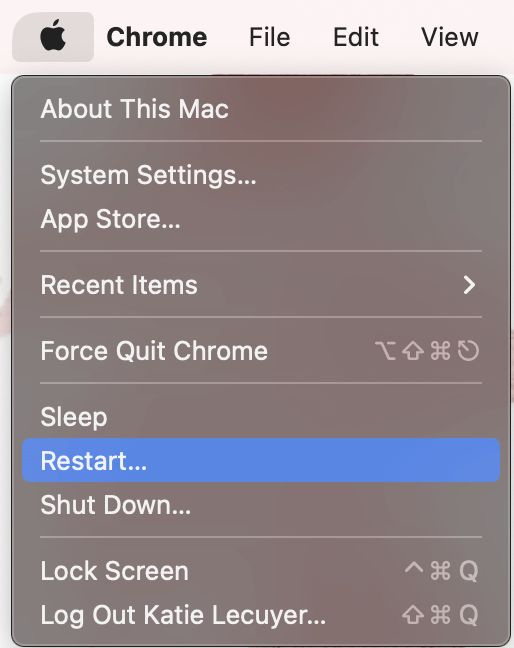Put the Mac to Sleep

(261, 417)
